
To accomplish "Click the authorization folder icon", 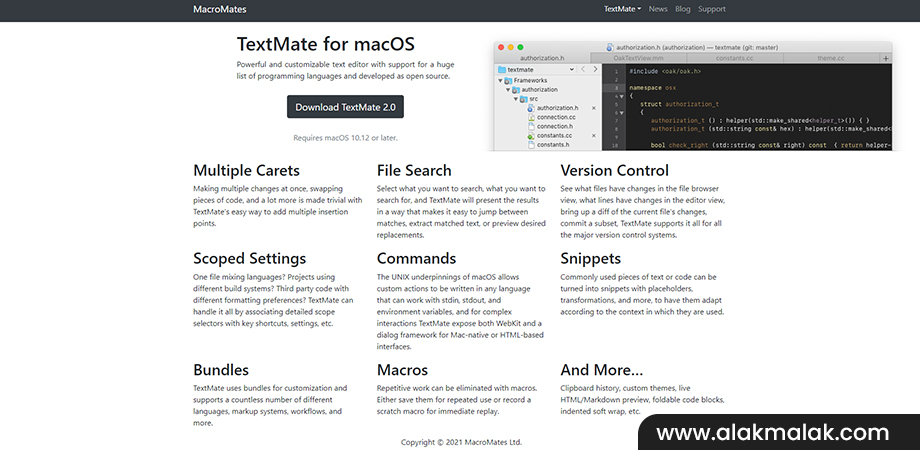I will pyautogui.click(x=516, y=90).
